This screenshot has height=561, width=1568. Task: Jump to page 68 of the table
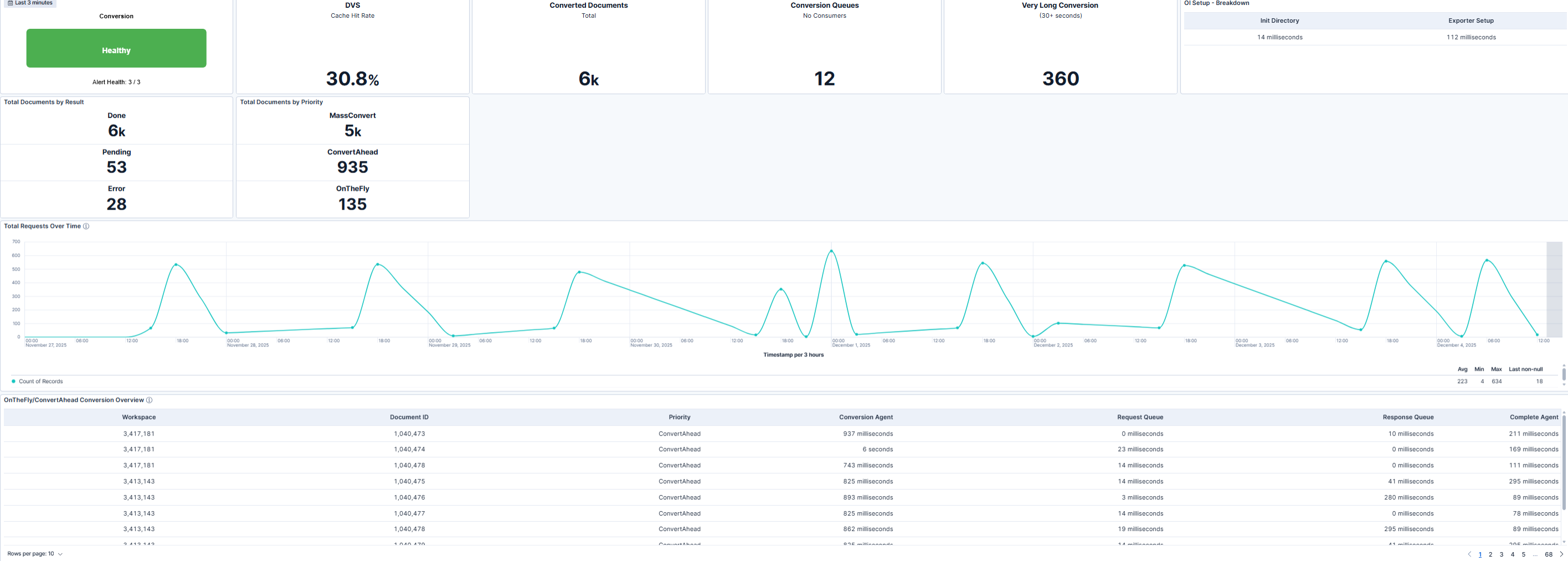[x=1548, y=554]
